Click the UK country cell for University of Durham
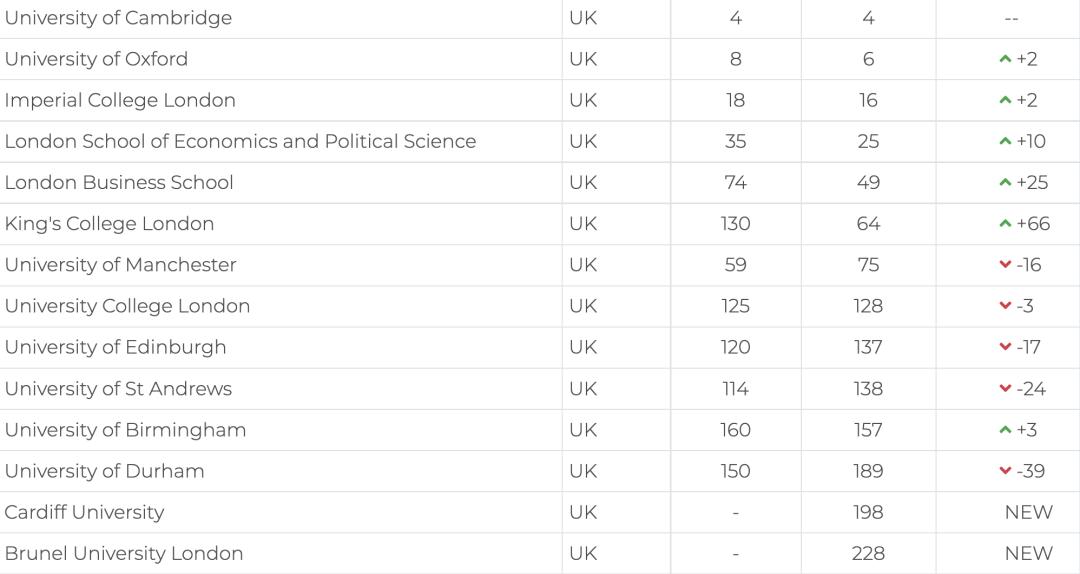This screenshot has width=1080, height=574. pos(583,471)
